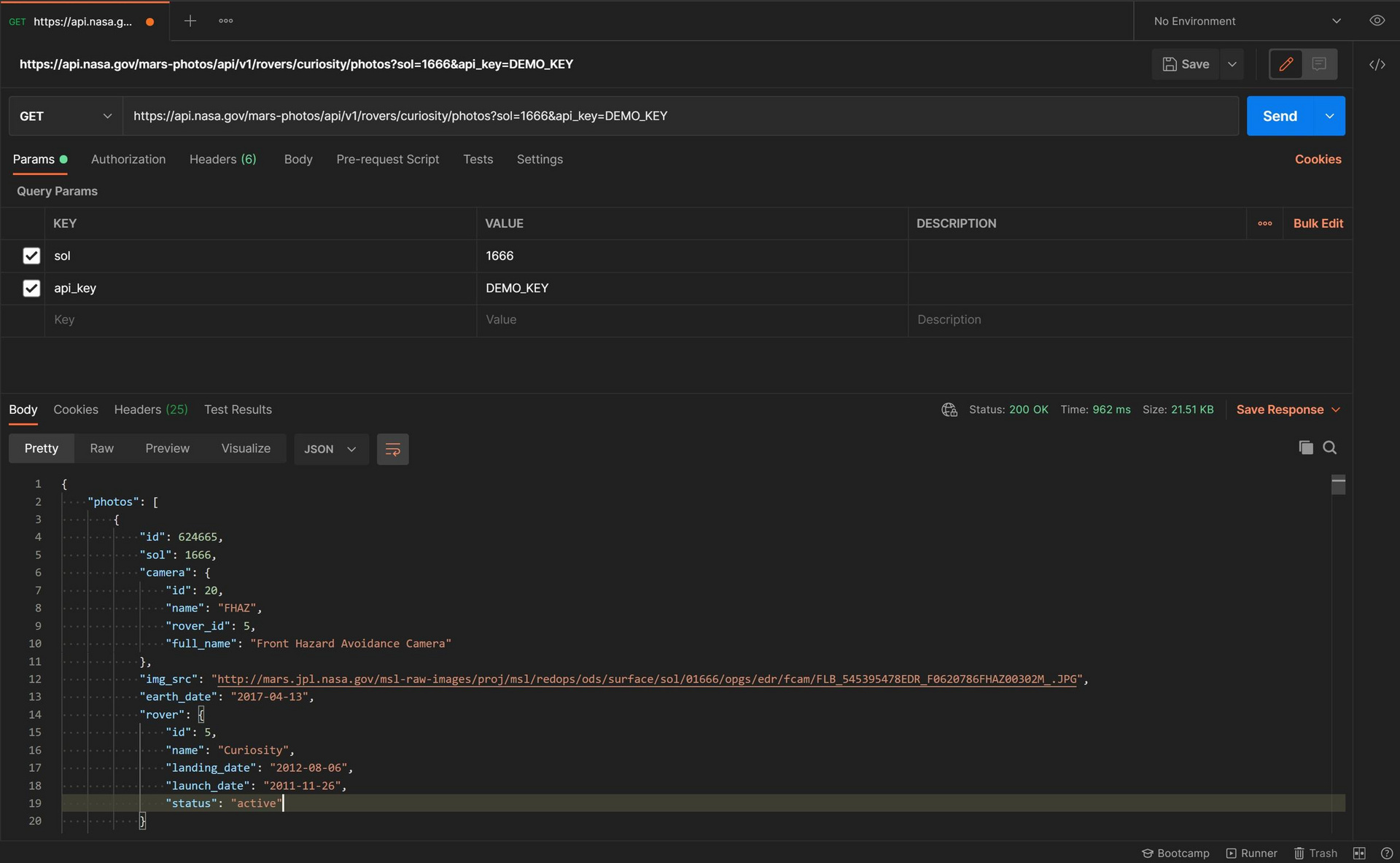
Task: Click the Status 200 OK indicator
Action: tap(1008, 410)
